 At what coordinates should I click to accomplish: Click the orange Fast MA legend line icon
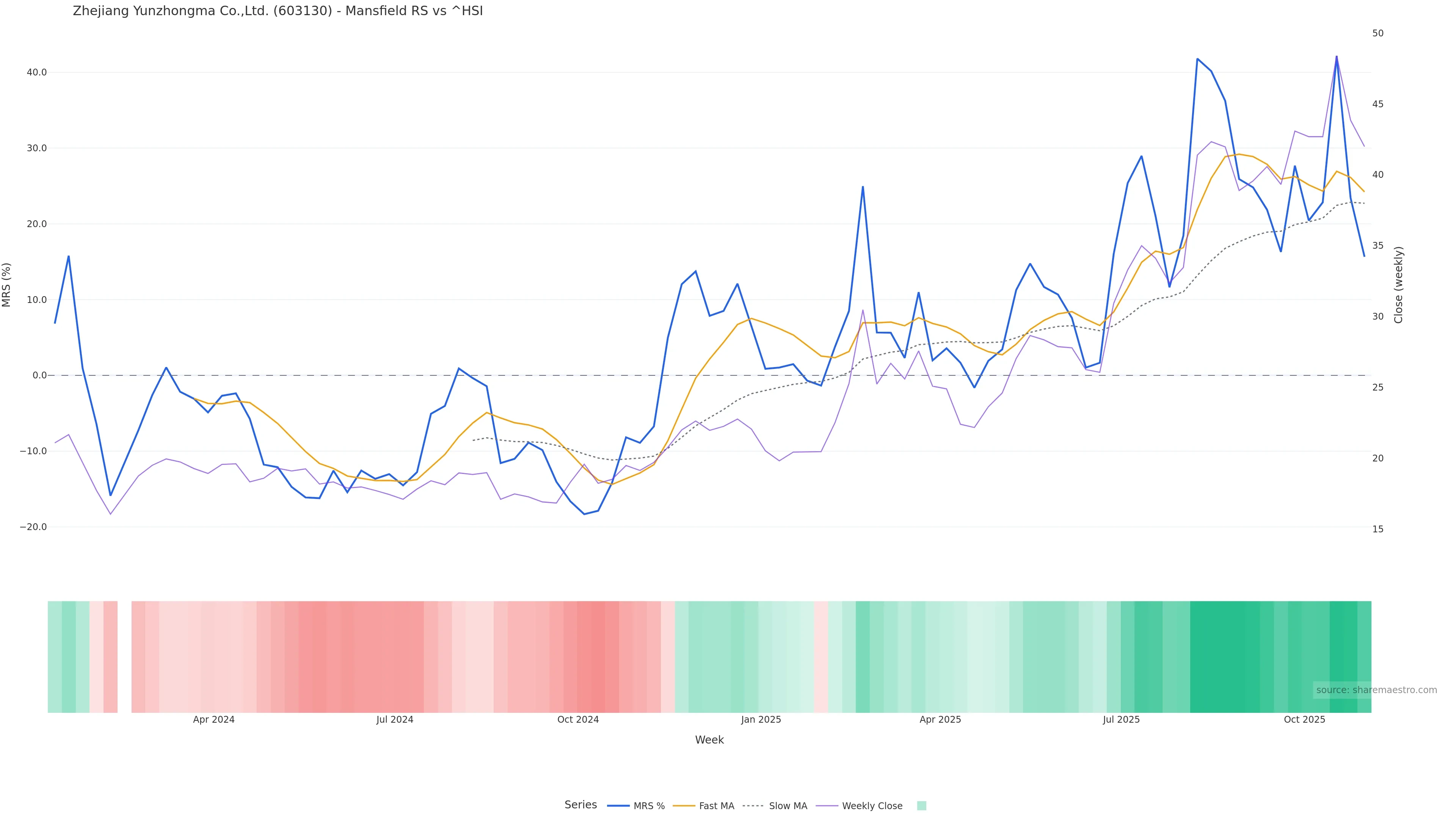tap(684, 806)
